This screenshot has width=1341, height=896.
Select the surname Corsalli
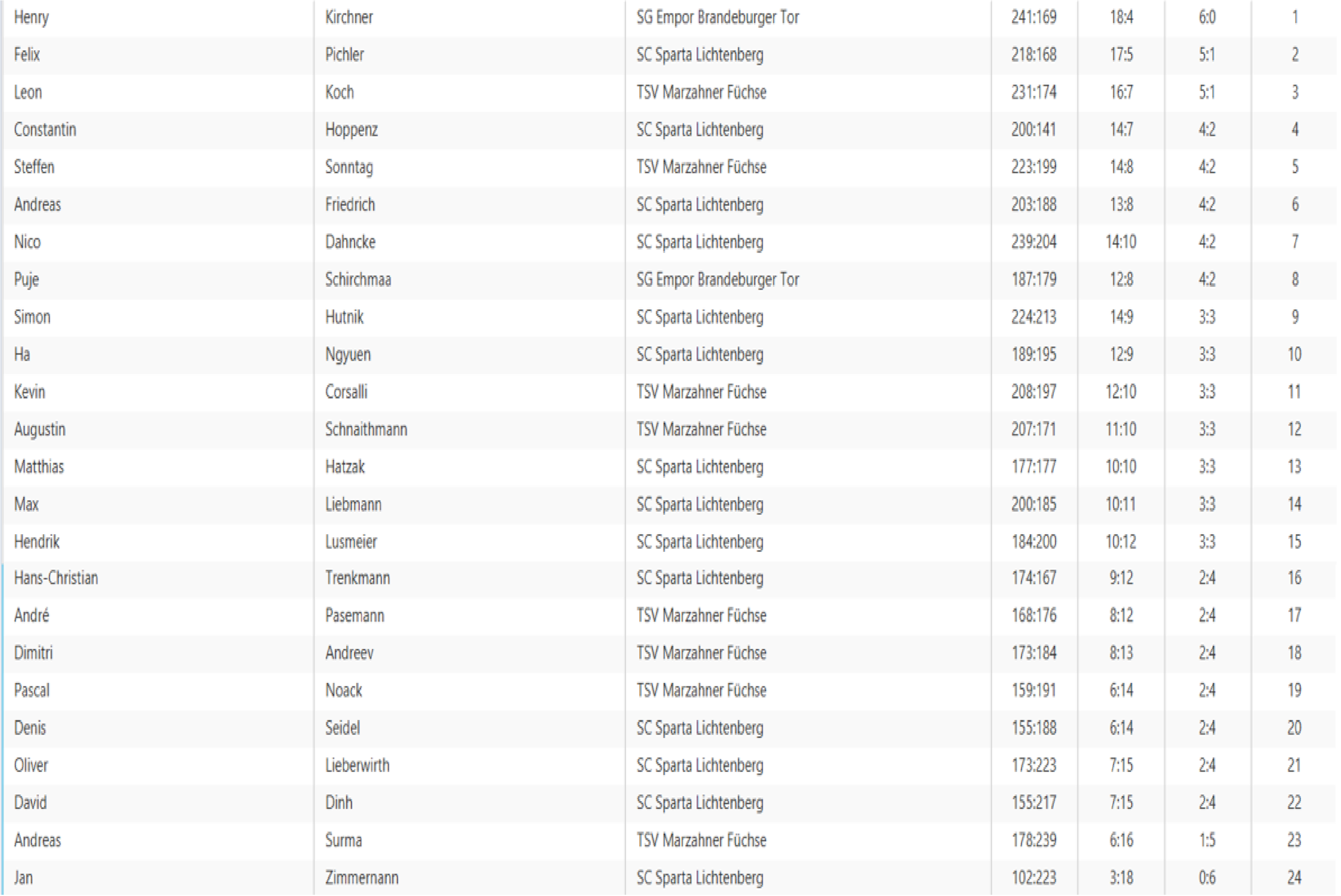[346, 392]
